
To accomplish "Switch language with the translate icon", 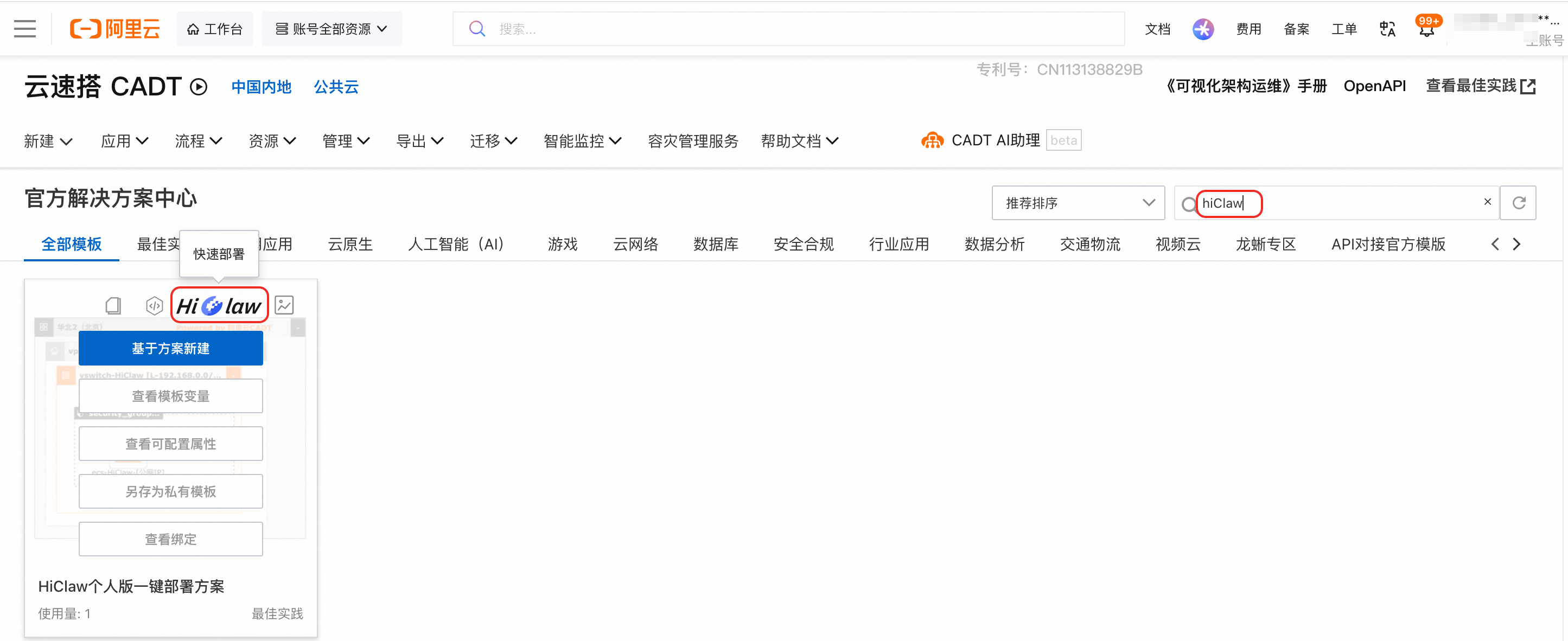I will [1387, 29].
